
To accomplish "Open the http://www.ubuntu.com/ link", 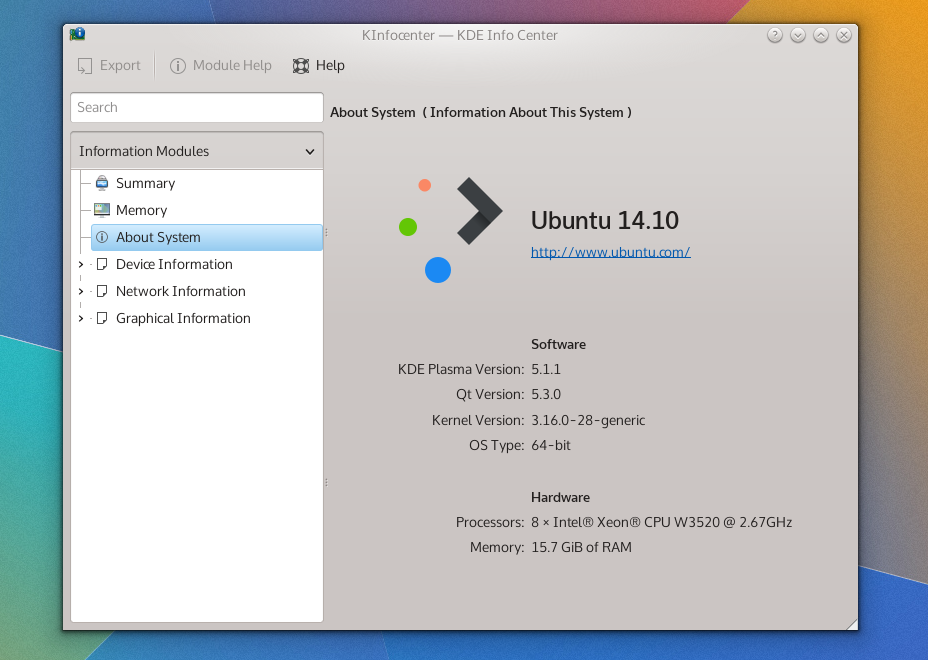I will [610, 252].
